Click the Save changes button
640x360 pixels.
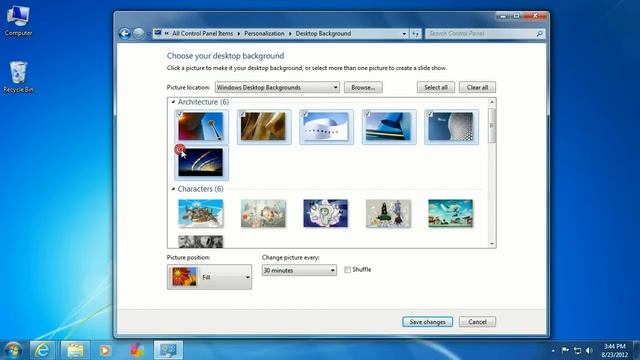[x=427, y=322]
